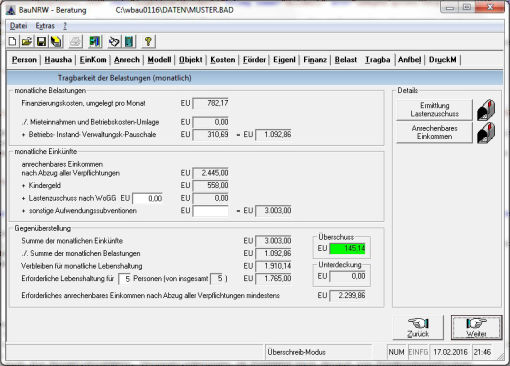The width and height of the screenshot is (510, 366).
Task: Save using the floppy disk icon
Action: 41,42
